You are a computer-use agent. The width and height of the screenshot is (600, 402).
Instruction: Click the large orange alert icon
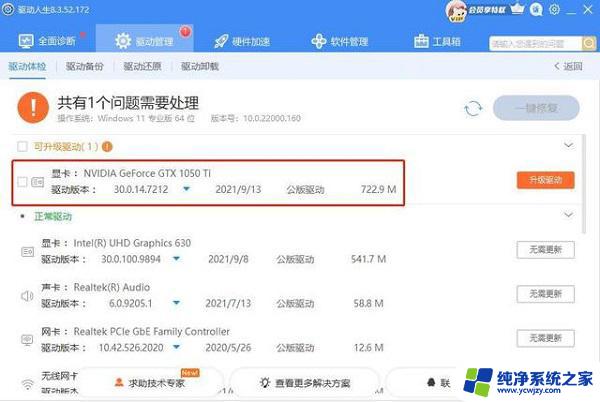[x=33, y=107]
